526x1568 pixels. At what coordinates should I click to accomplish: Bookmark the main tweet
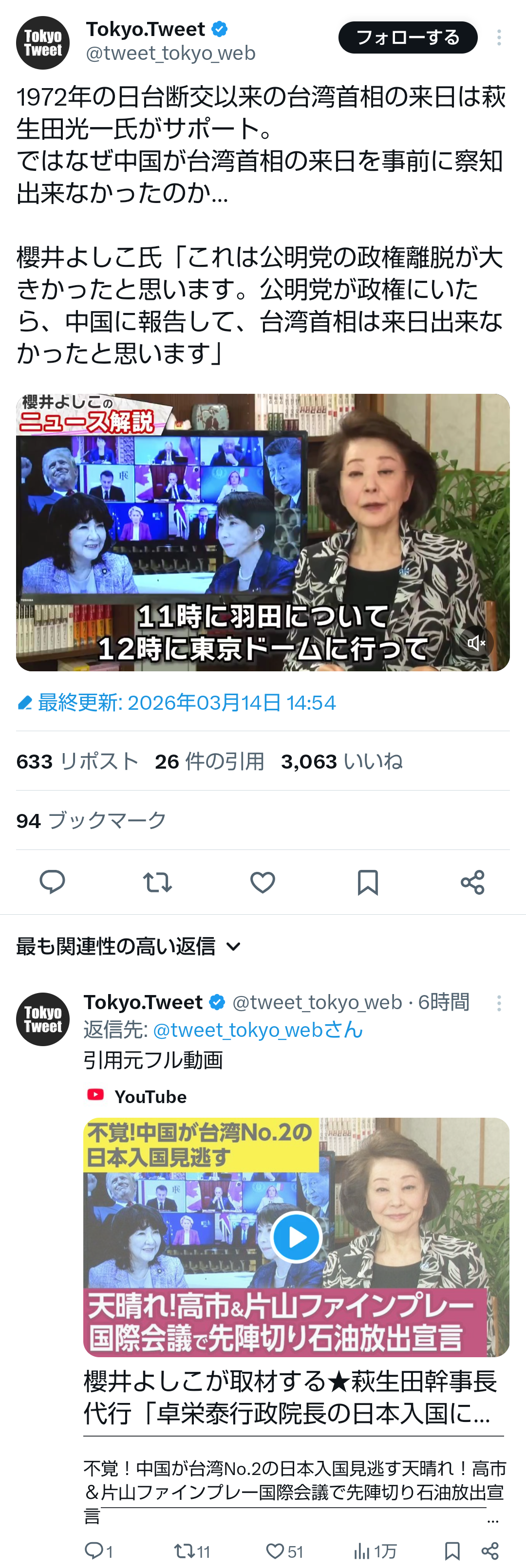pos(368,882)
